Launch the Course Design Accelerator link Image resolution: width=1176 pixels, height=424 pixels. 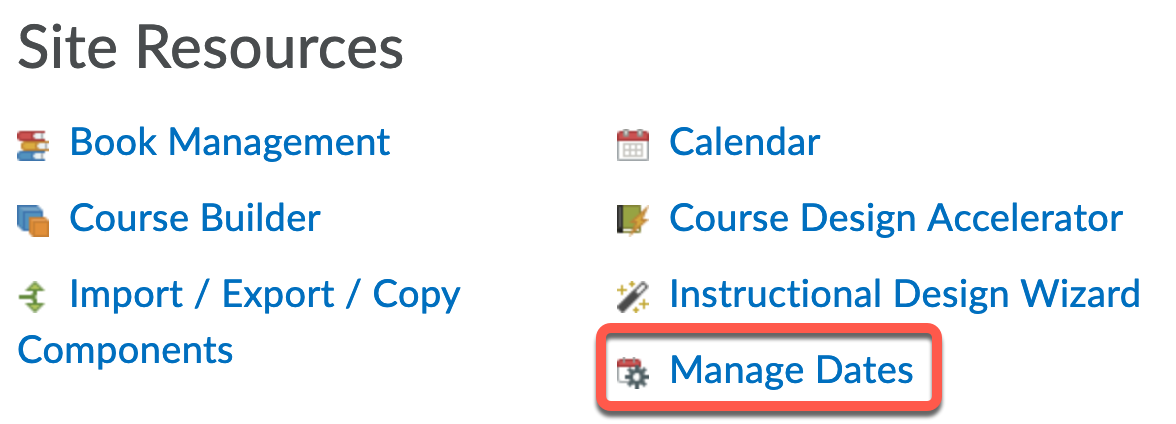coord(895,217)
